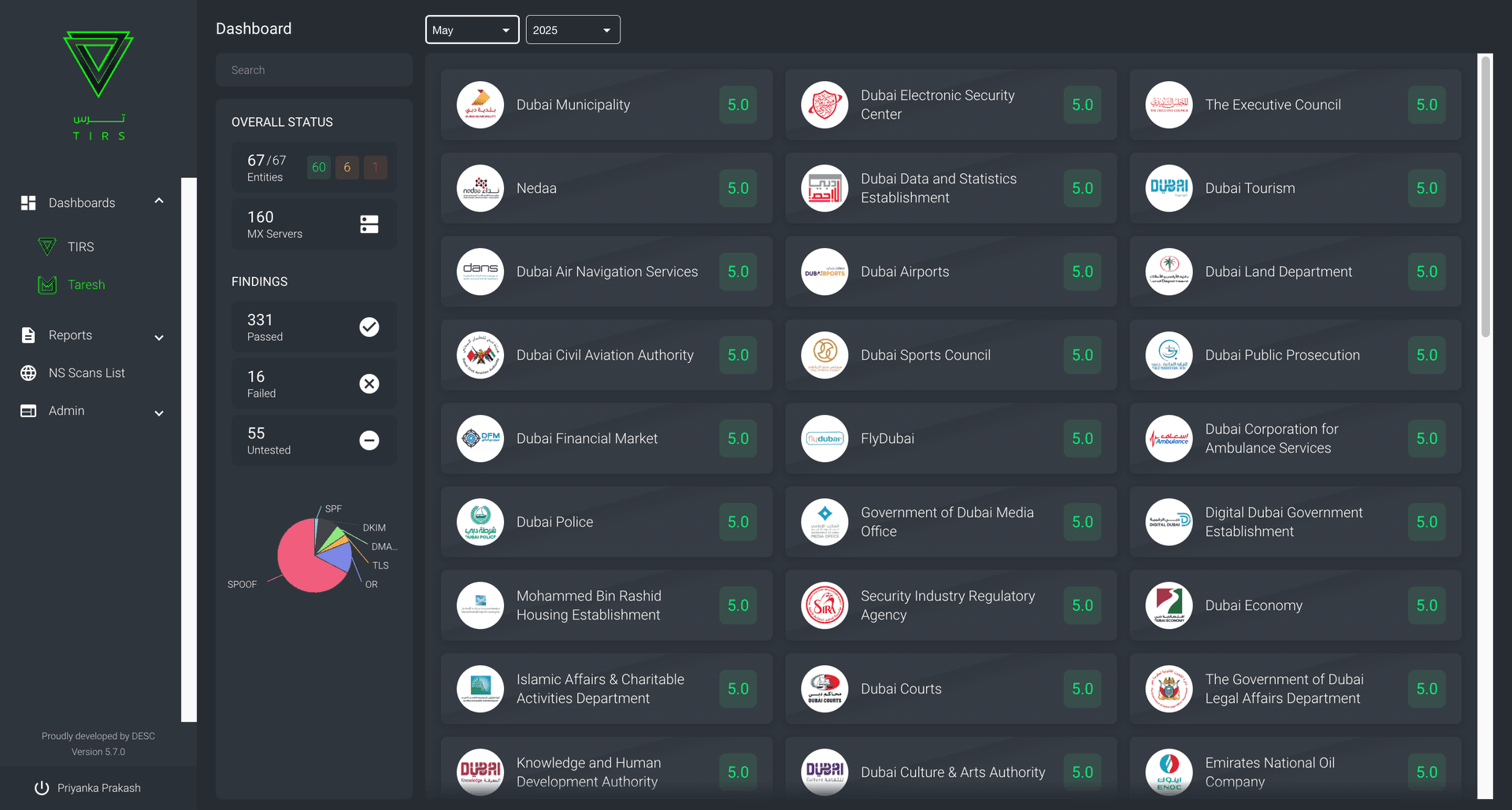
Task: Click the Failed findings X icon
Action: point(369,383)
